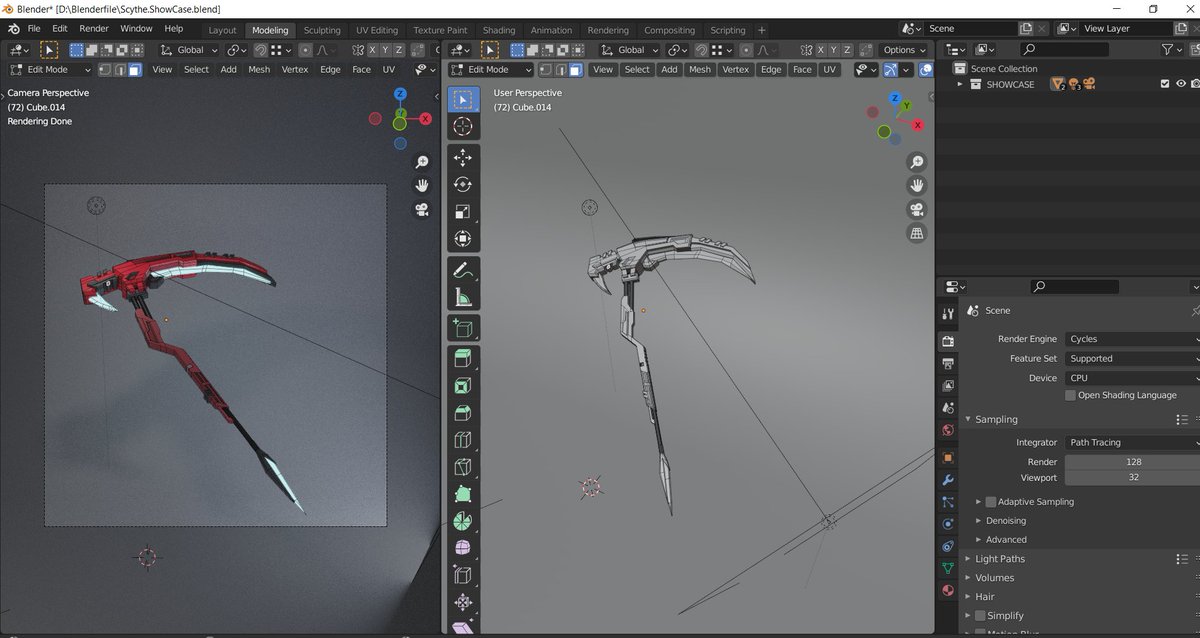Viewport: 1200px width, 638px height.
Task: Click zoom magnifier in User Perspective viewport
Action: click(x=916, y=162)
